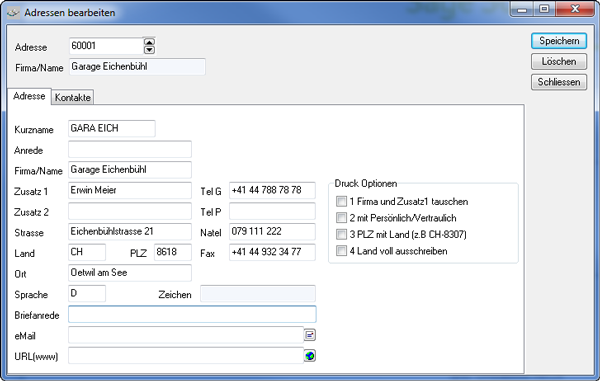Tick the Land voll ausschreiben checkbox
Image resolution: width=600 pixels, height=381 pixels.
click(341, 251)
